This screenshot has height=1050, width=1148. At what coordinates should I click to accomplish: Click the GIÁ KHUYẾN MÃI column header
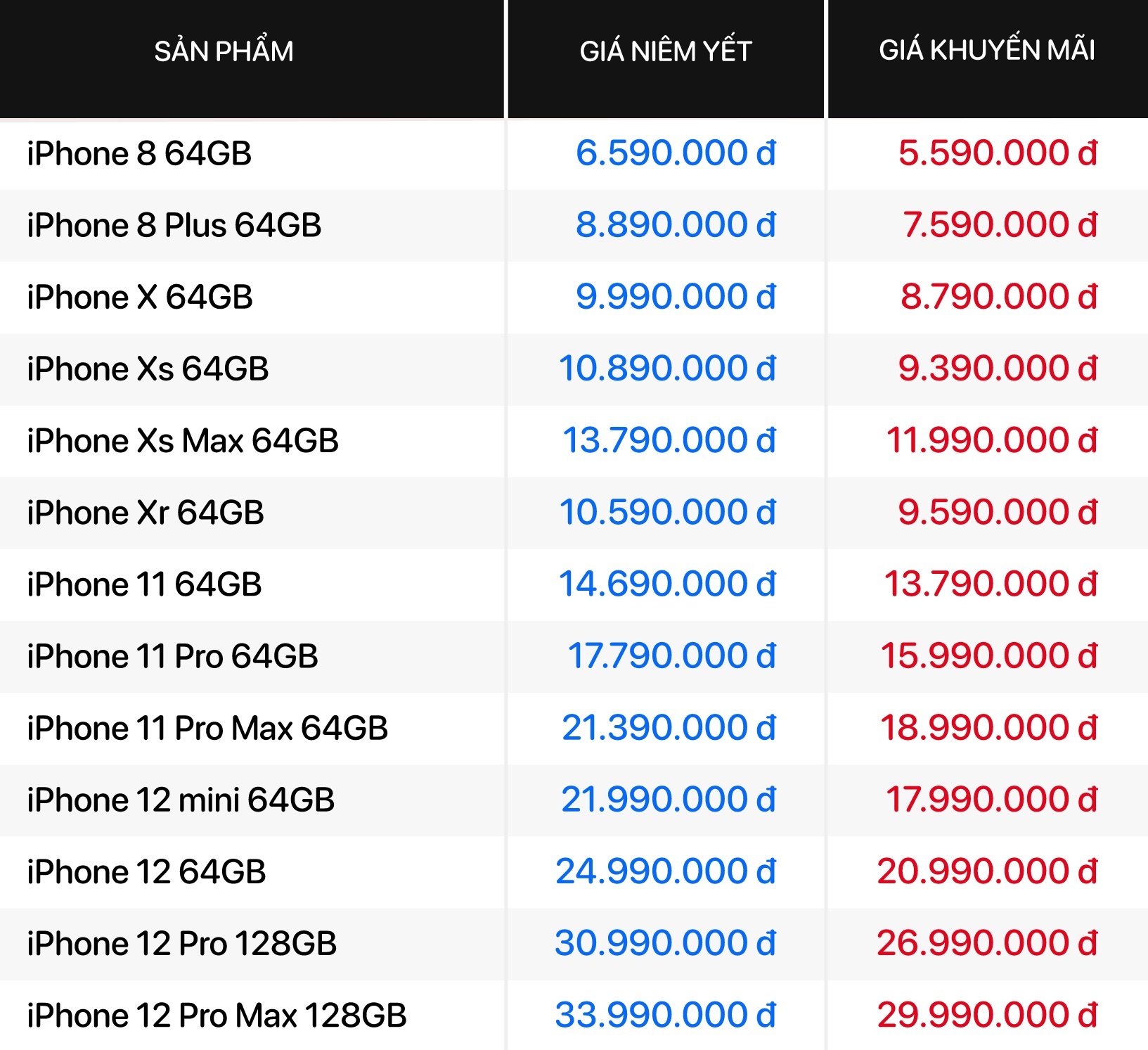pos(986,50)
